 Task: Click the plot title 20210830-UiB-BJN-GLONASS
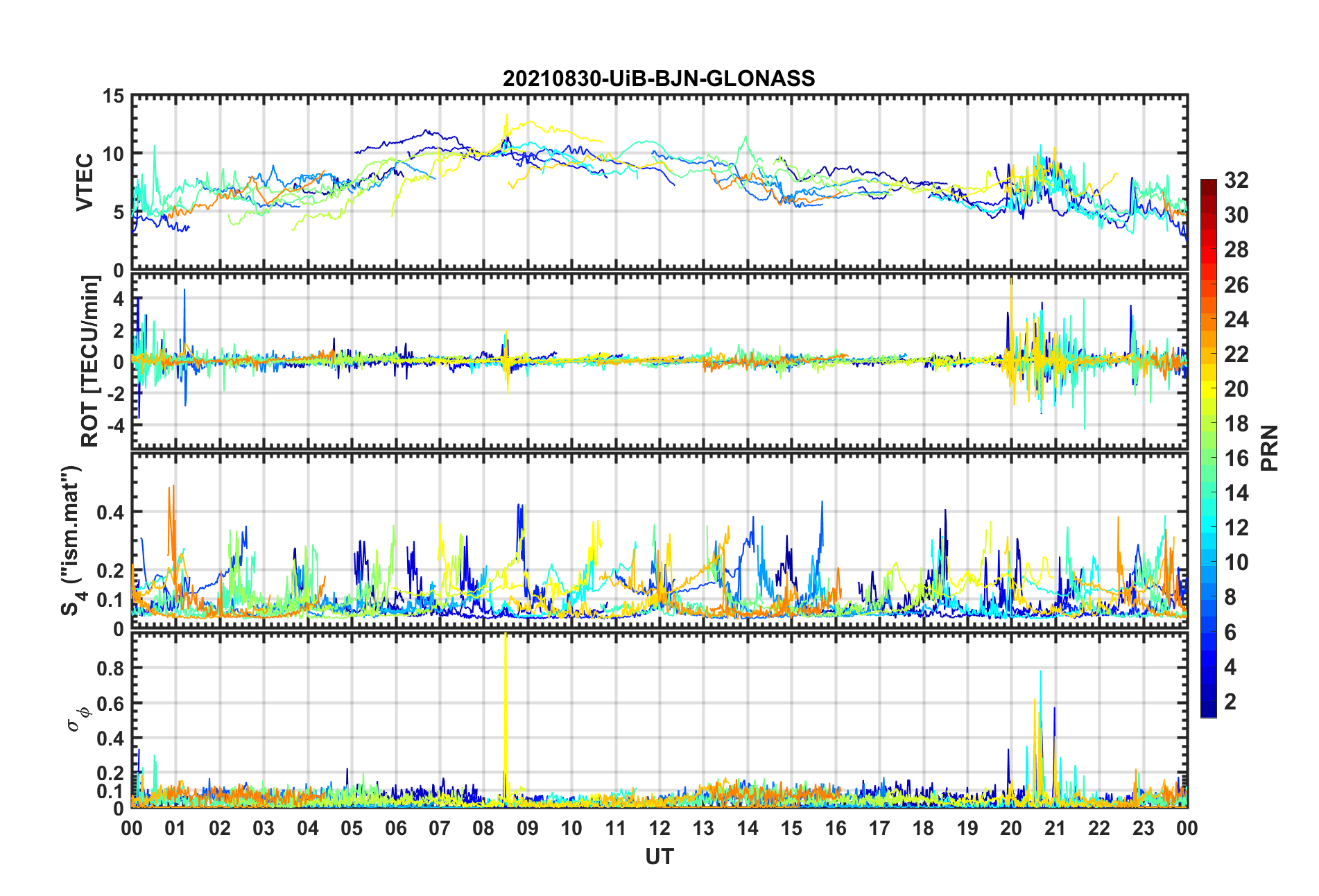659,78
